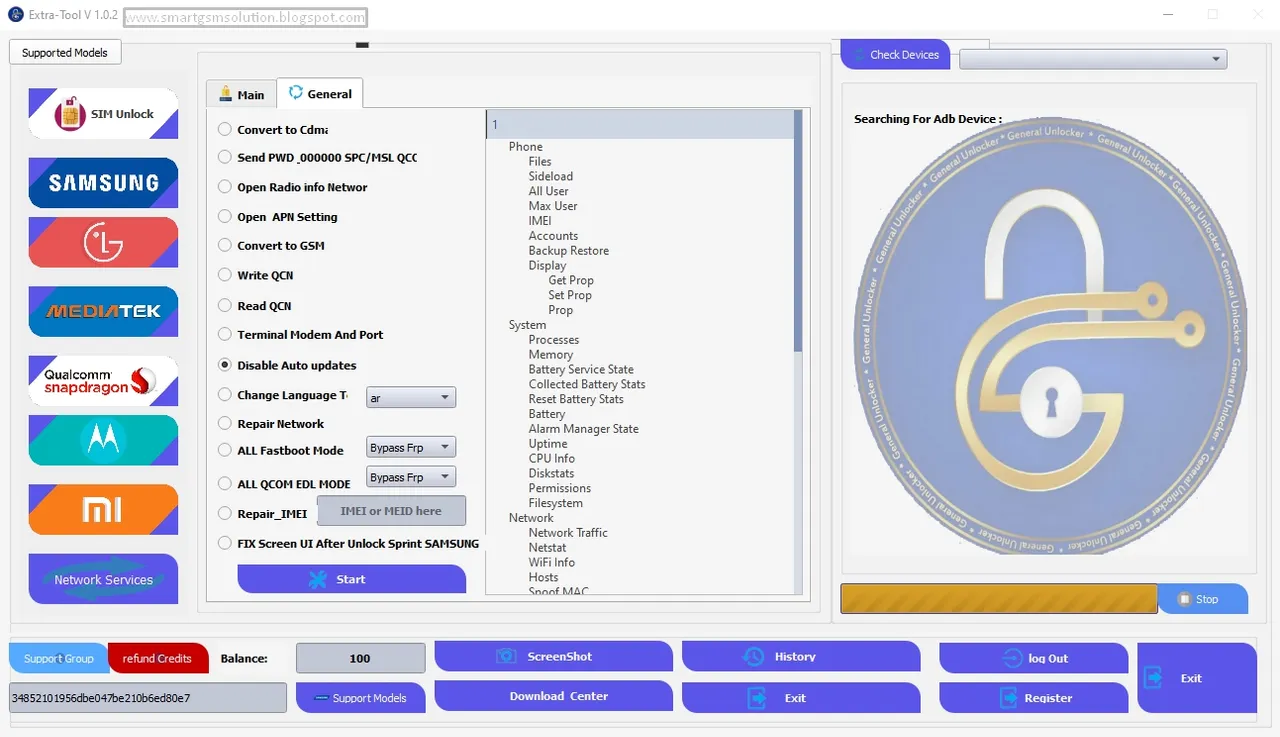Select Convert to Cdma radio option
Image resolution: width=1280 pixels, height=737 pixels.
(x=226, y=129)
